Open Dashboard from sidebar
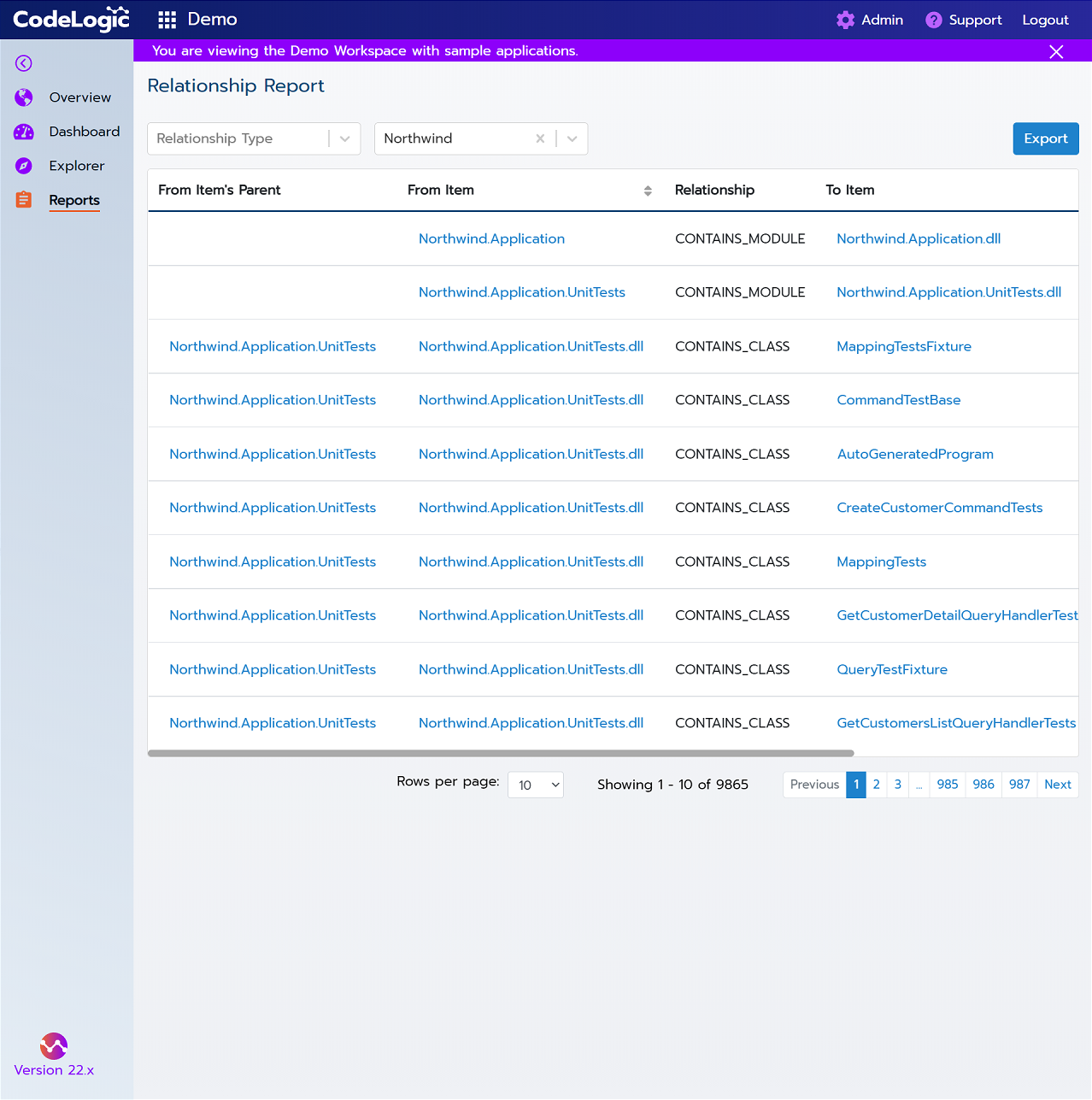 pos(85,132)
